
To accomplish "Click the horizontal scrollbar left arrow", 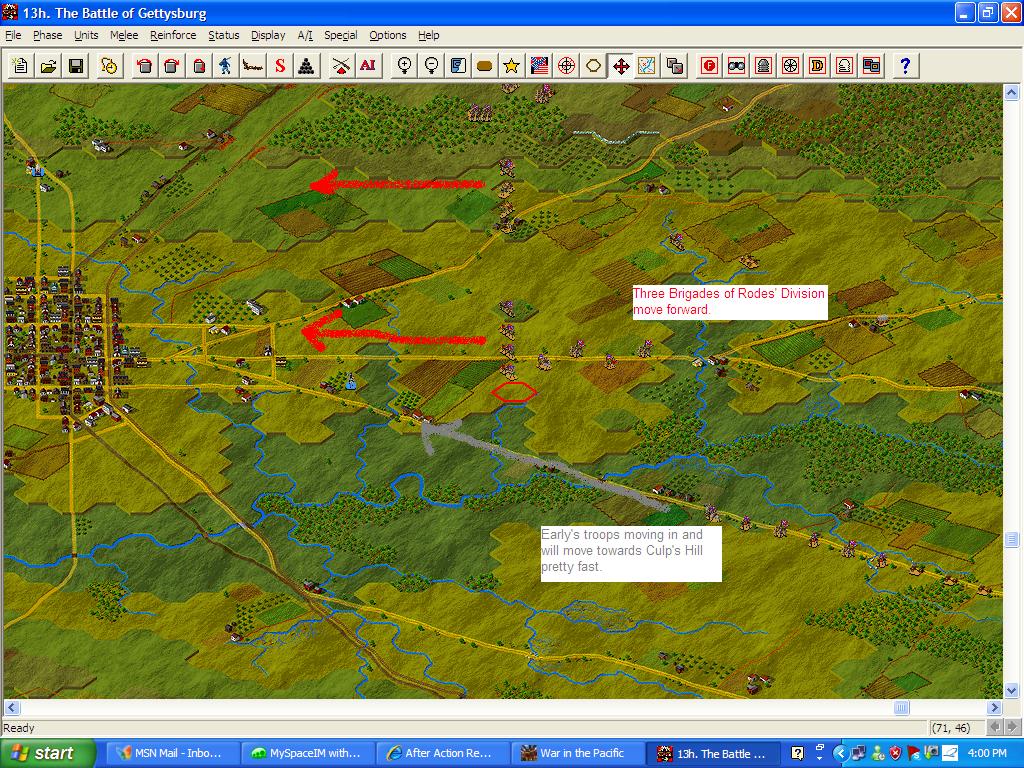I will point(12,707).
